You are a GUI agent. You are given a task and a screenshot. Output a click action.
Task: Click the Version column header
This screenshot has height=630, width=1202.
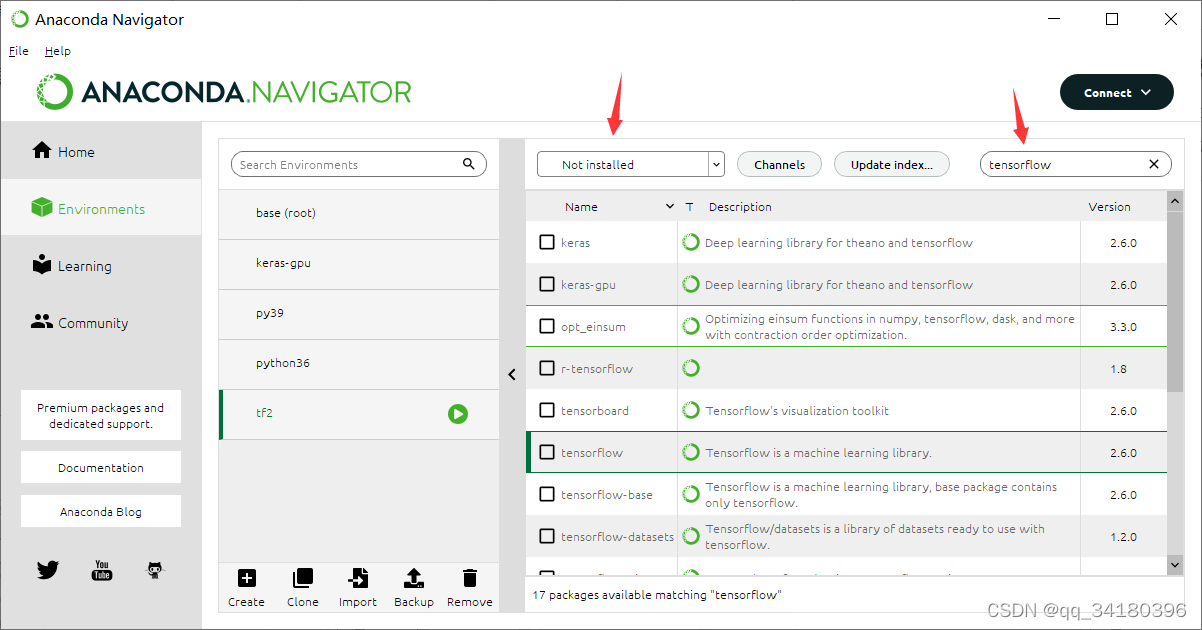(1109, 207)
